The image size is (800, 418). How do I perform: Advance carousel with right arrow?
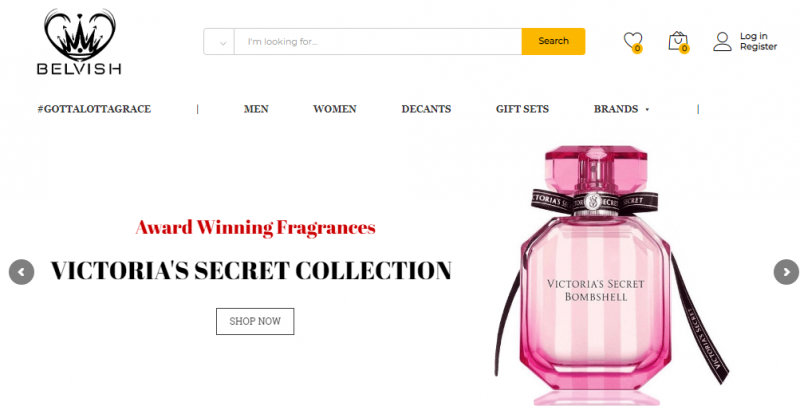click(786, 272)
